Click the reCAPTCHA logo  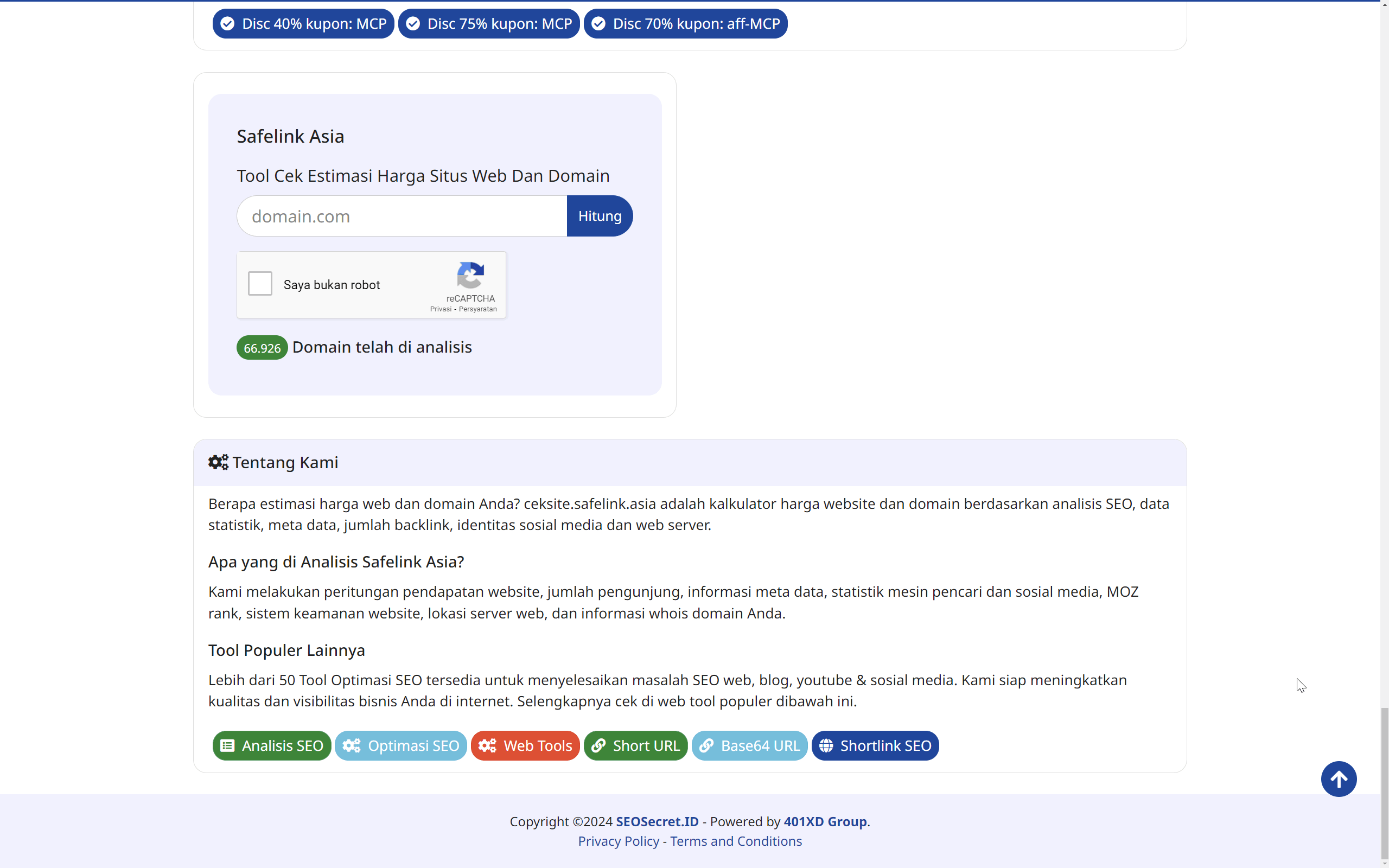[470, 277]
